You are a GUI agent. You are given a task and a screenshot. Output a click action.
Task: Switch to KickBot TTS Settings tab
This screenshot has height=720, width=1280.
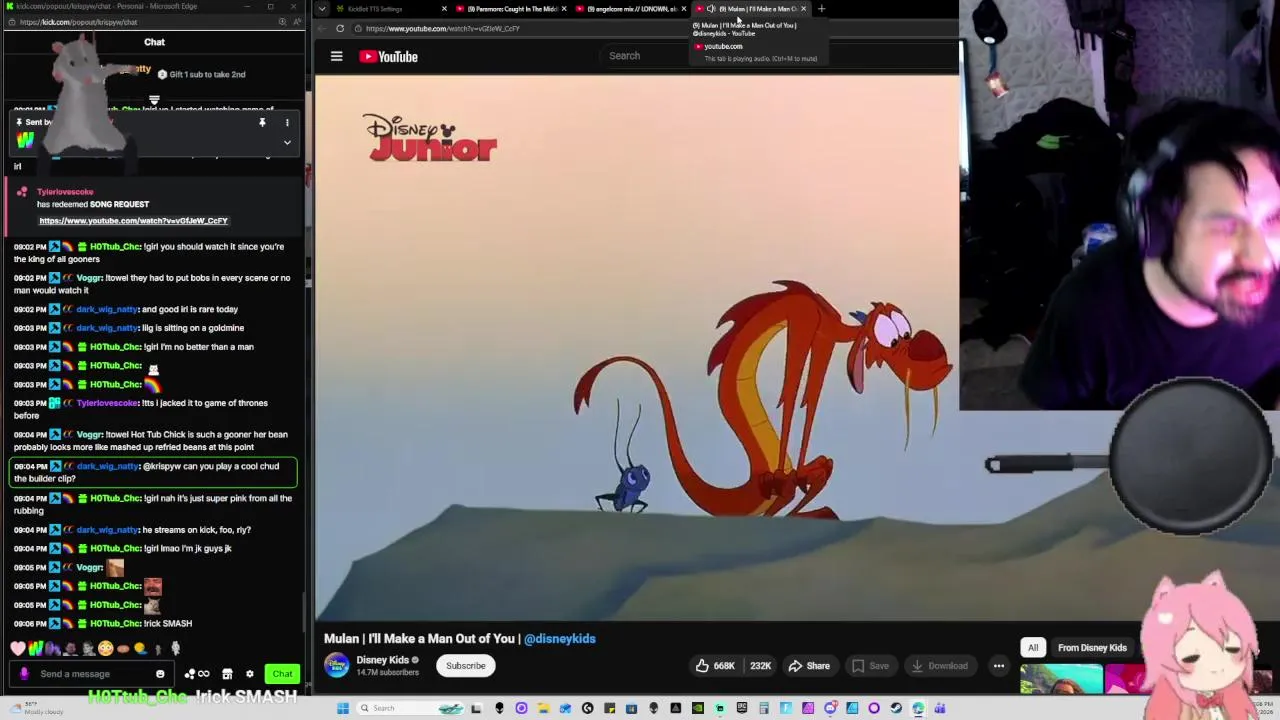390,9
